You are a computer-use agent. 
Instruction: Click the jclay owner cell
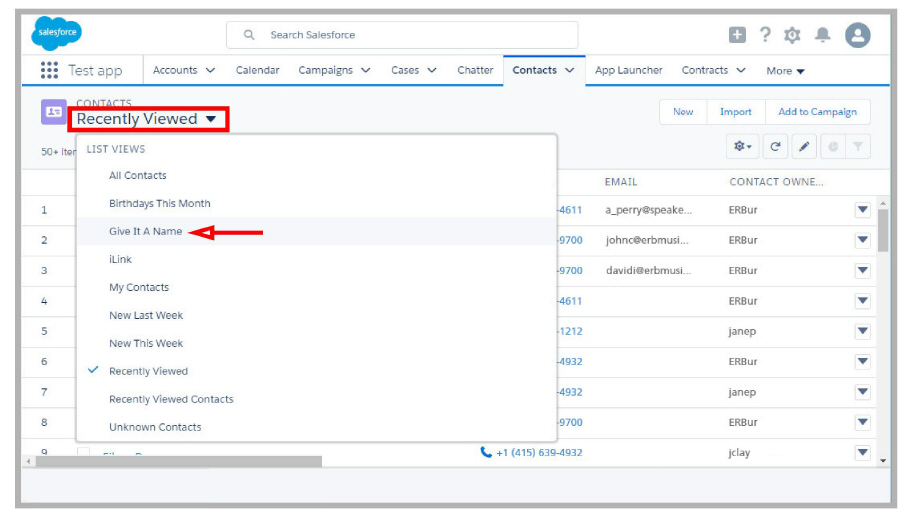739,453
